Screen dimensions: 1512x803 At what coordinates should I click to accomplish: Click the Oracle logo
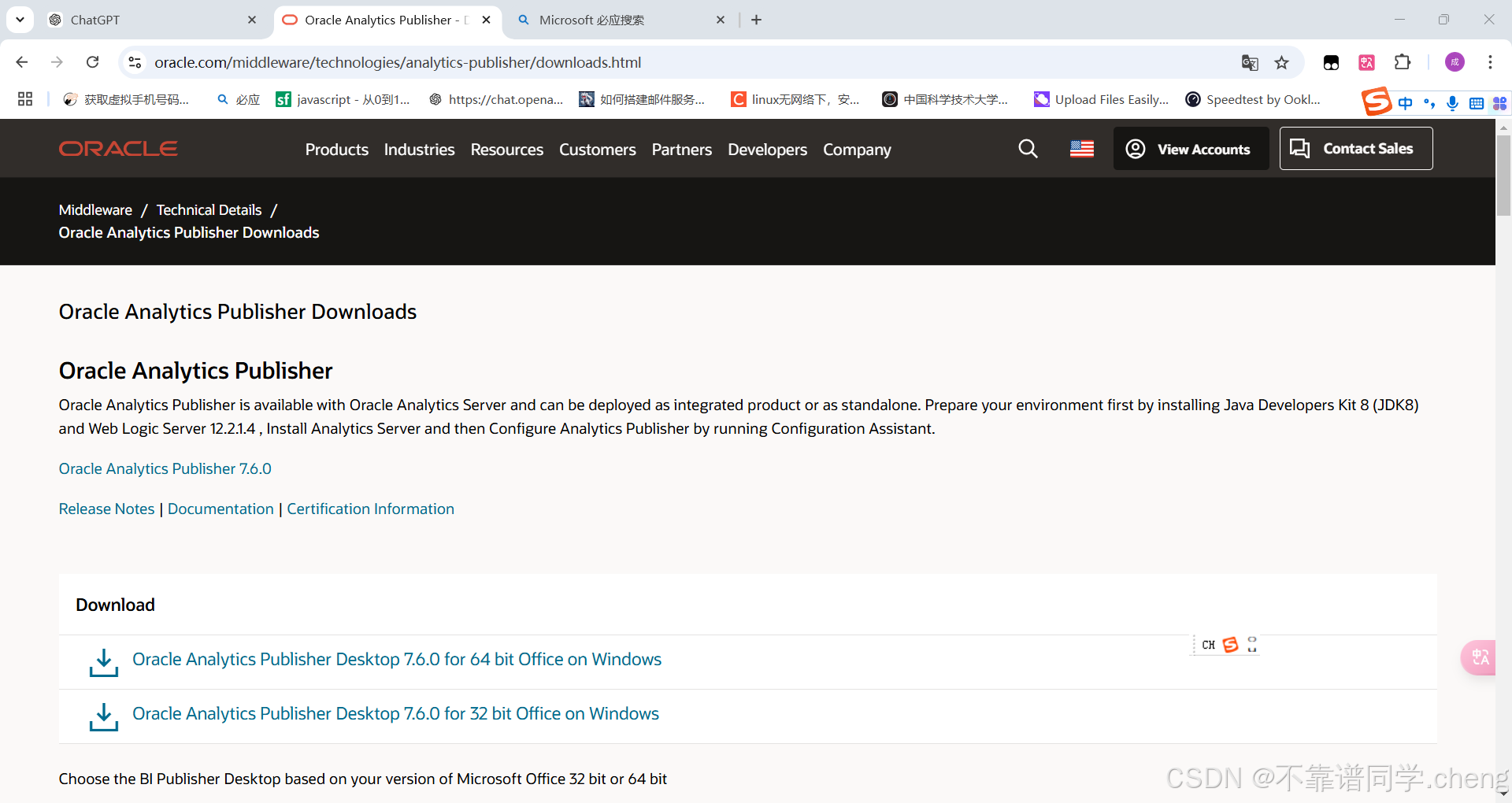pyautogui.click(x=118, y=148)
